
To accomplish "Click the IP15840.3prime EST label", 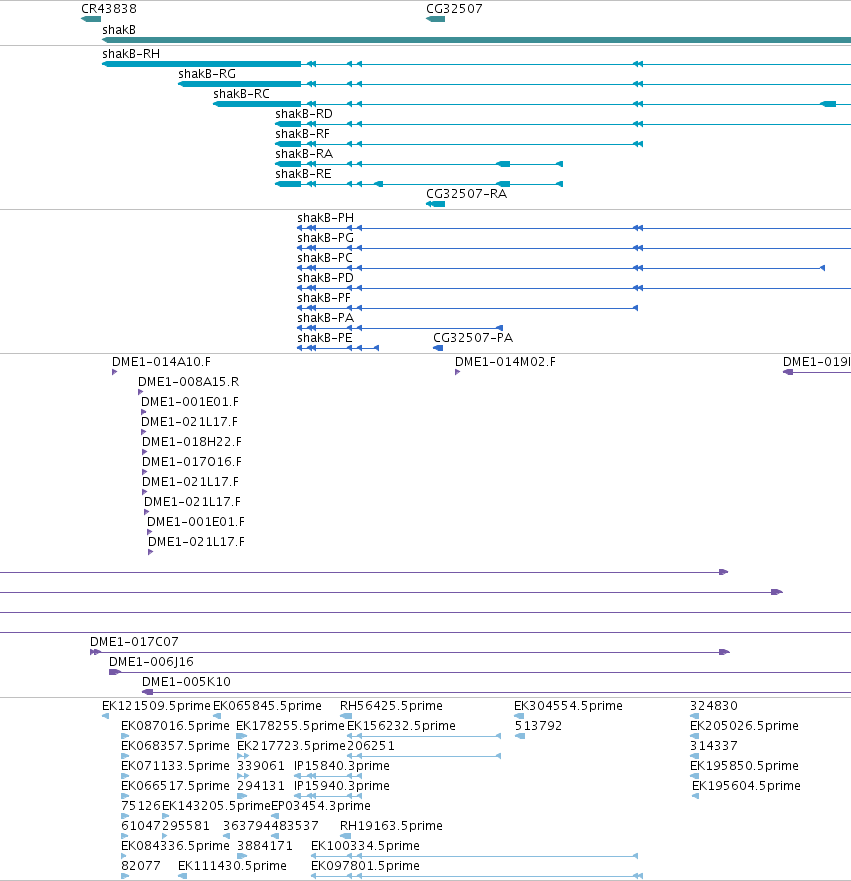I will point(342,766).
